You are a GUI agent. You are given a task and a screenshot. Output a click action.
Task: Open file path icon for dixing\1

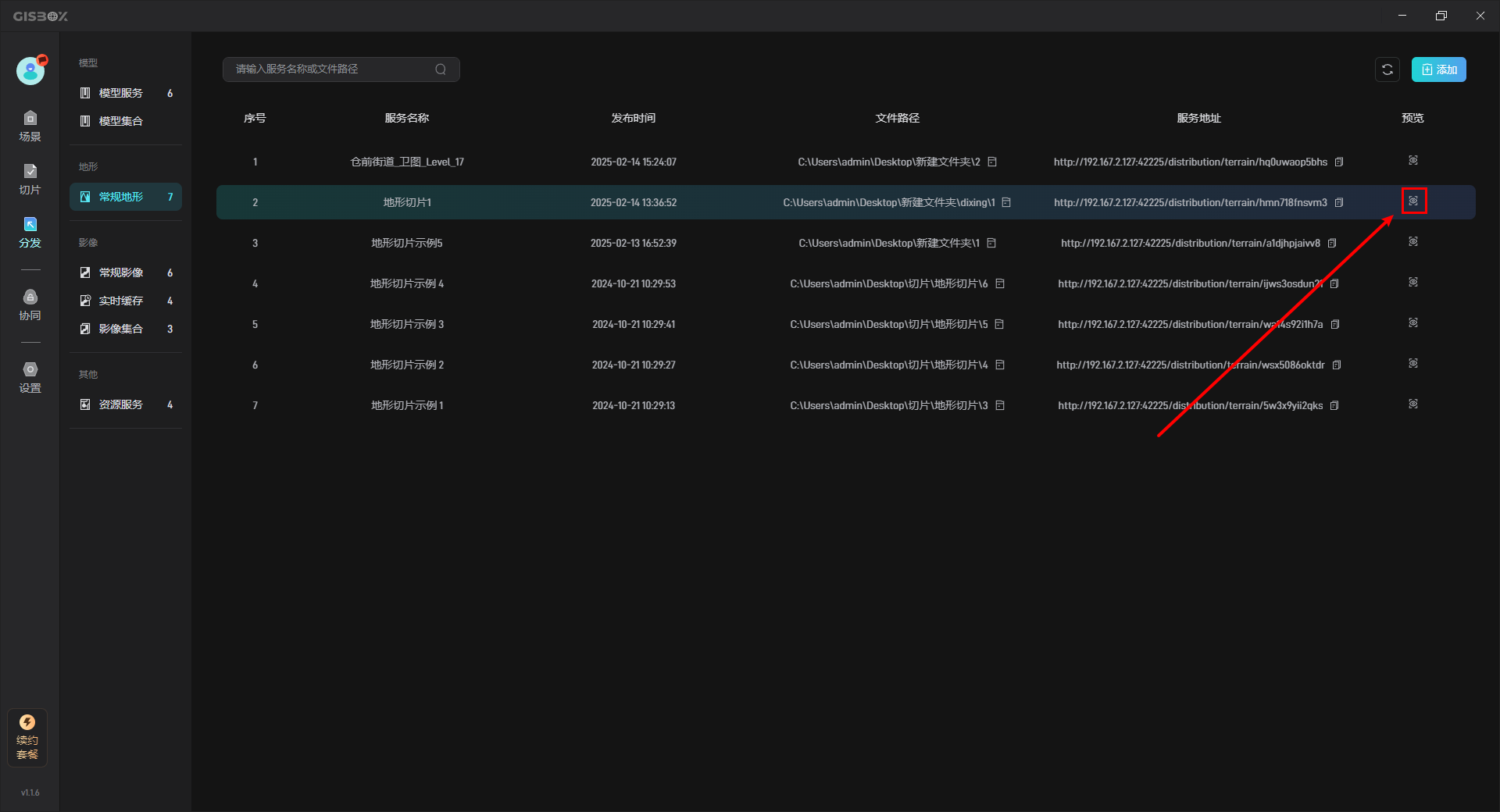coord(1006,202)
